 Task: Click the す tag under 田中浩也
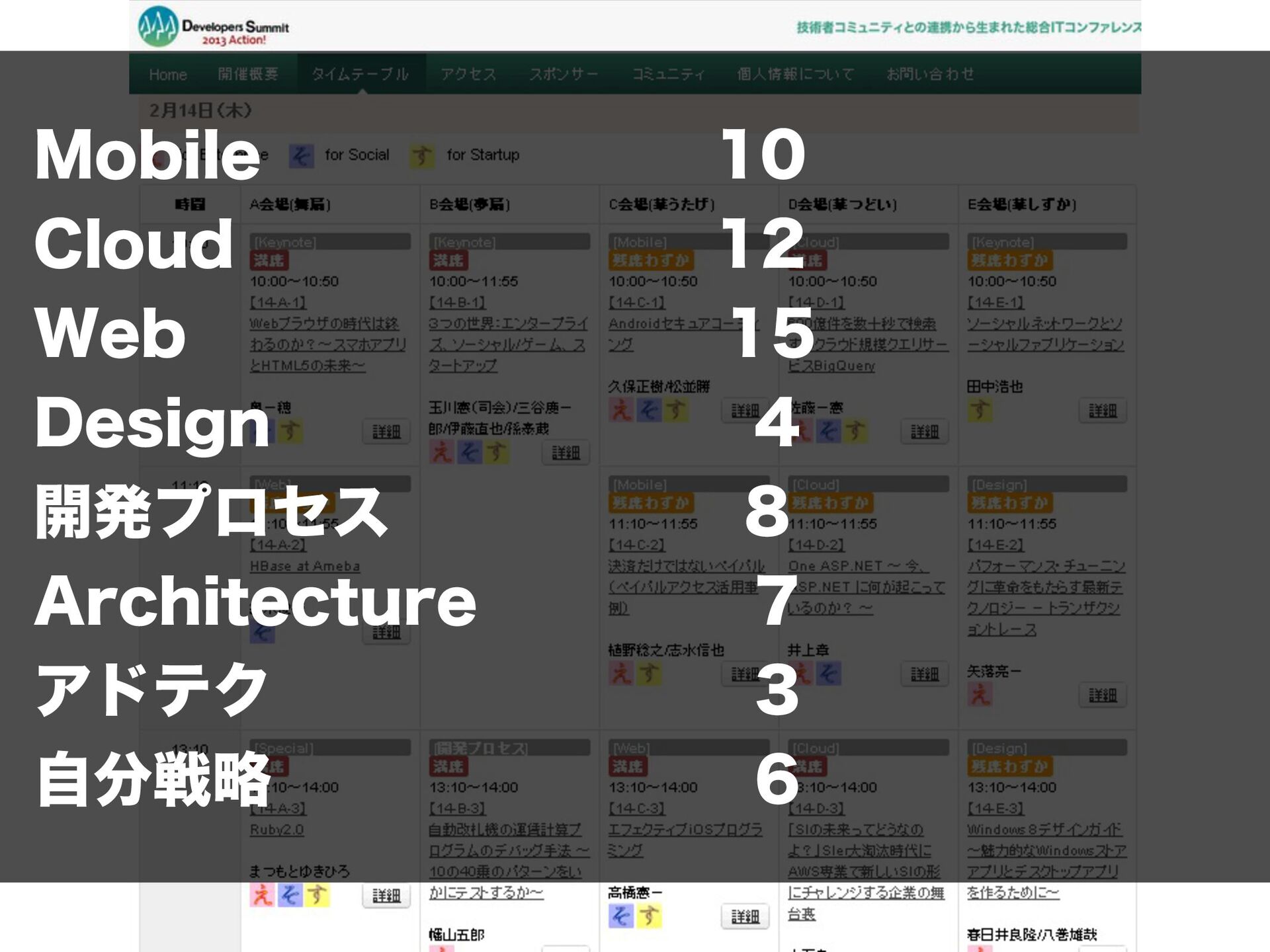pyautogui.click(x=980, y=410)
